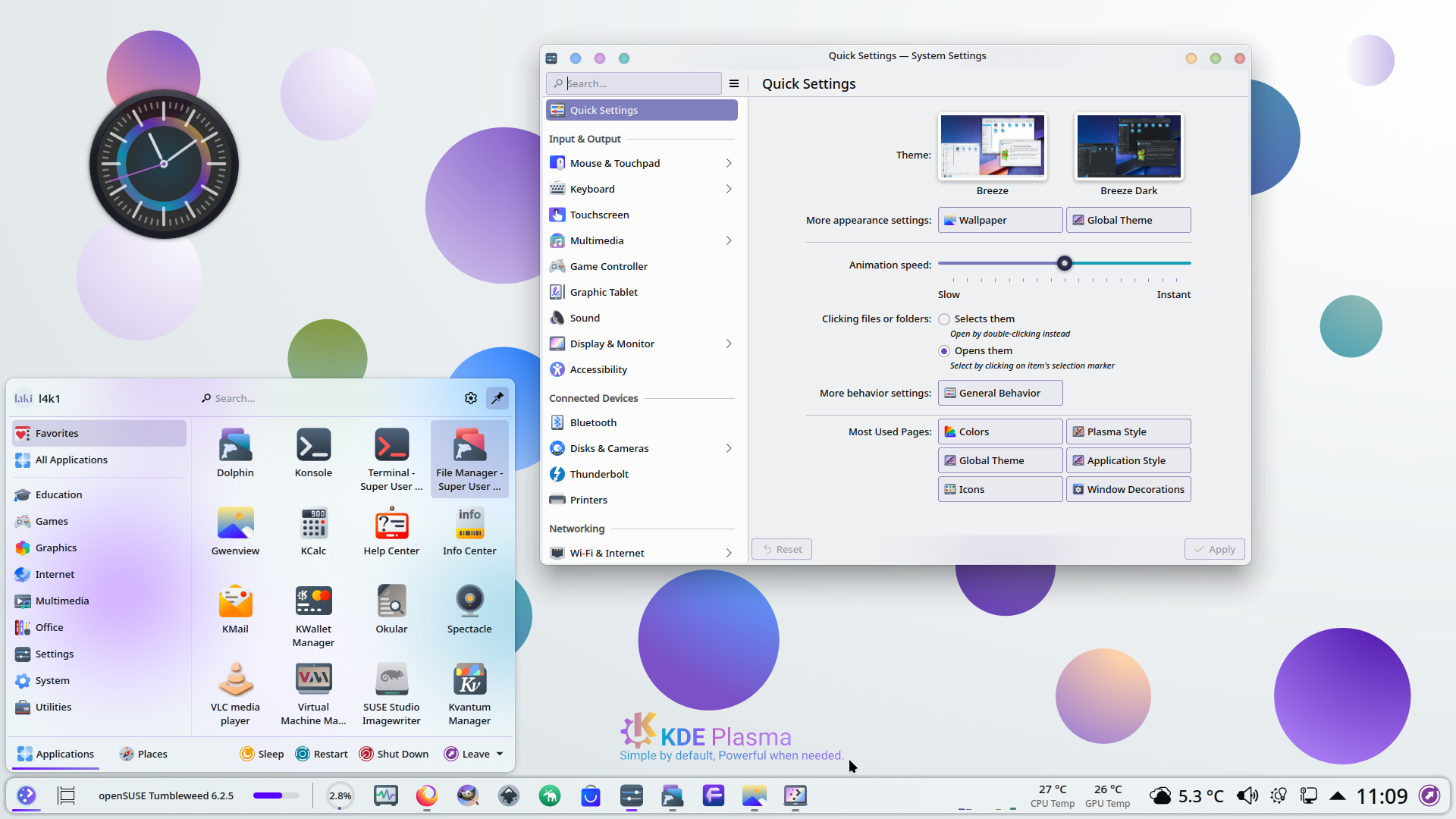Open Bluetooth settings page
This screenshot has width=1456, height=819.
coord(642,422)
